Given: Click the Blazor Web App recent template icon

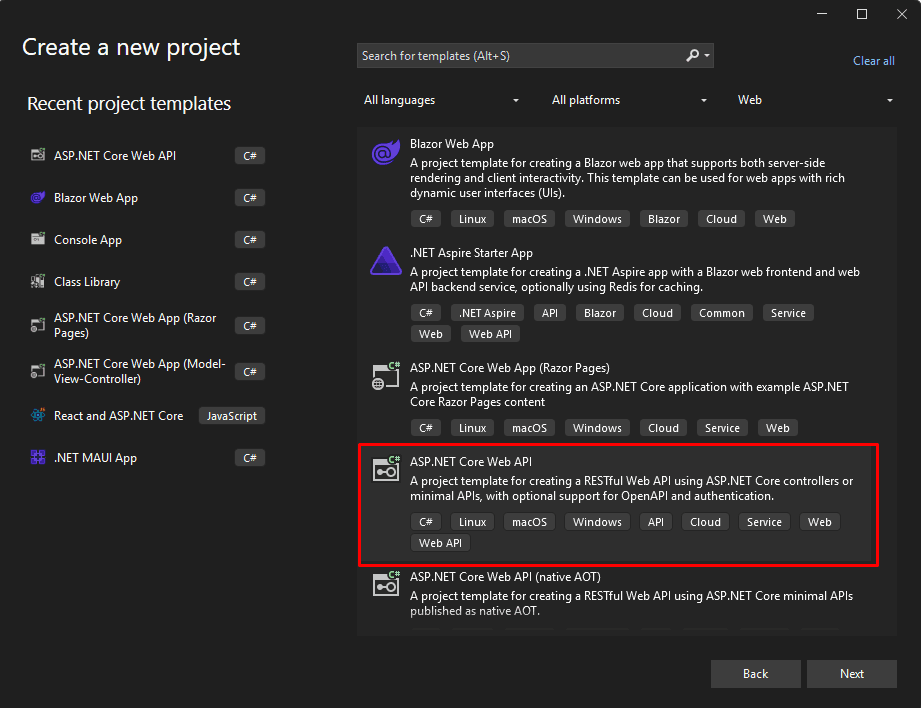Looking at the screenshot, I should point(38,197).
